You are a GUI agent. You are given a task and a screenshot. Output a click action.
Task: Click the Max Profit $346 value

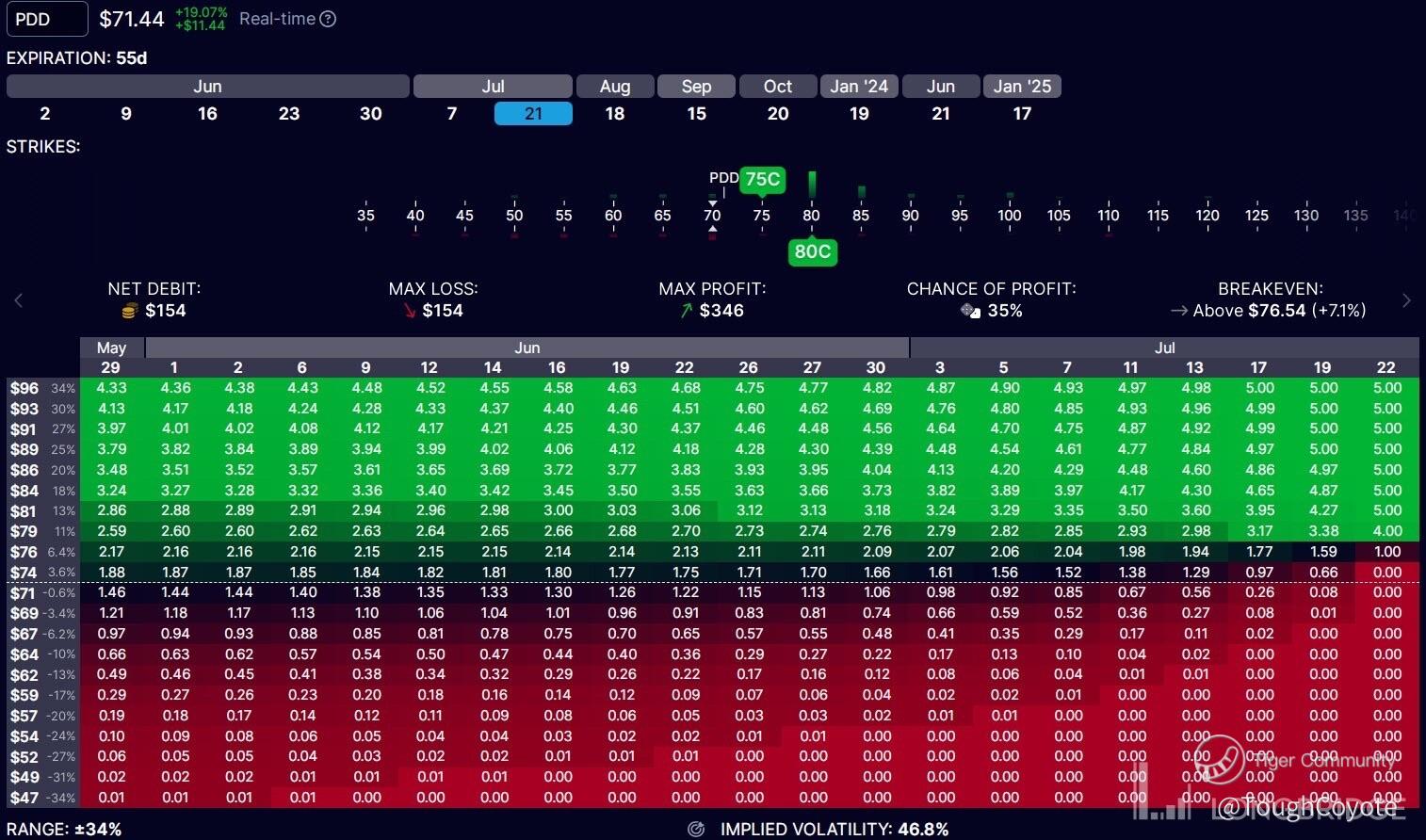point(721,311)
